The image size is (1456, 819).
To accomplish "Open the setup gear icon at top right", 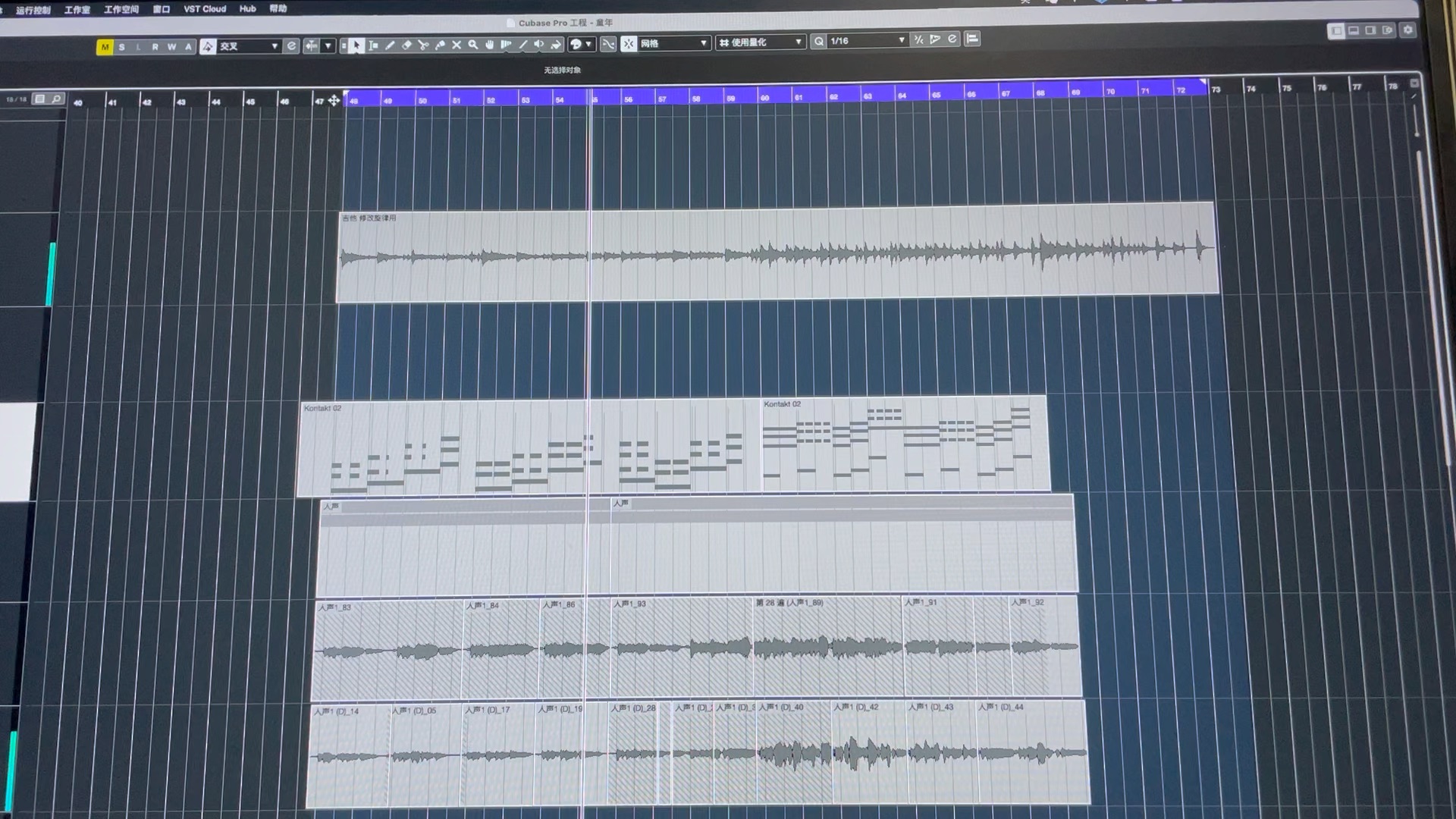I will click(x=1408, y=30).
